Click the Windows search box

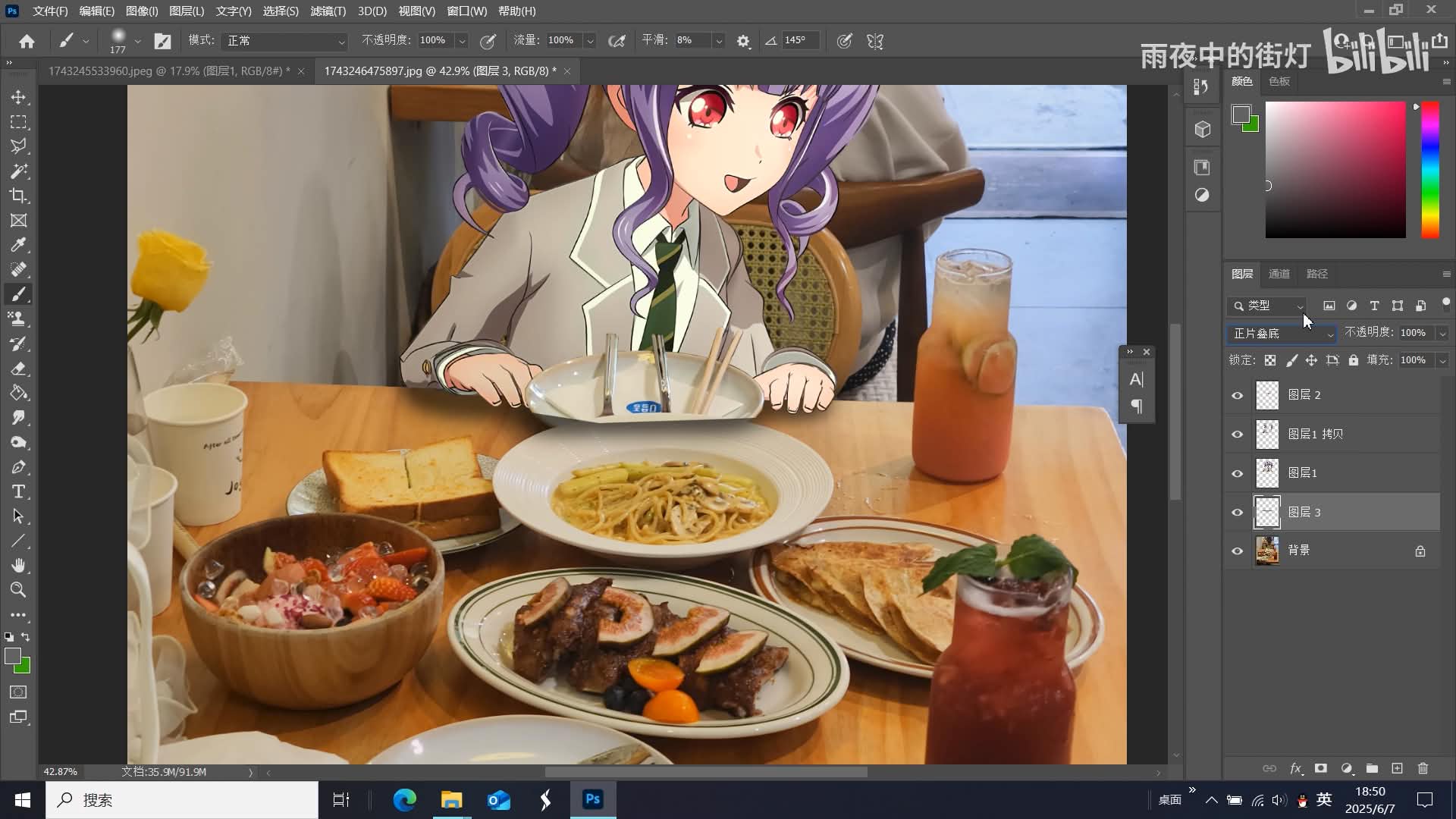(x=182, y=800)
